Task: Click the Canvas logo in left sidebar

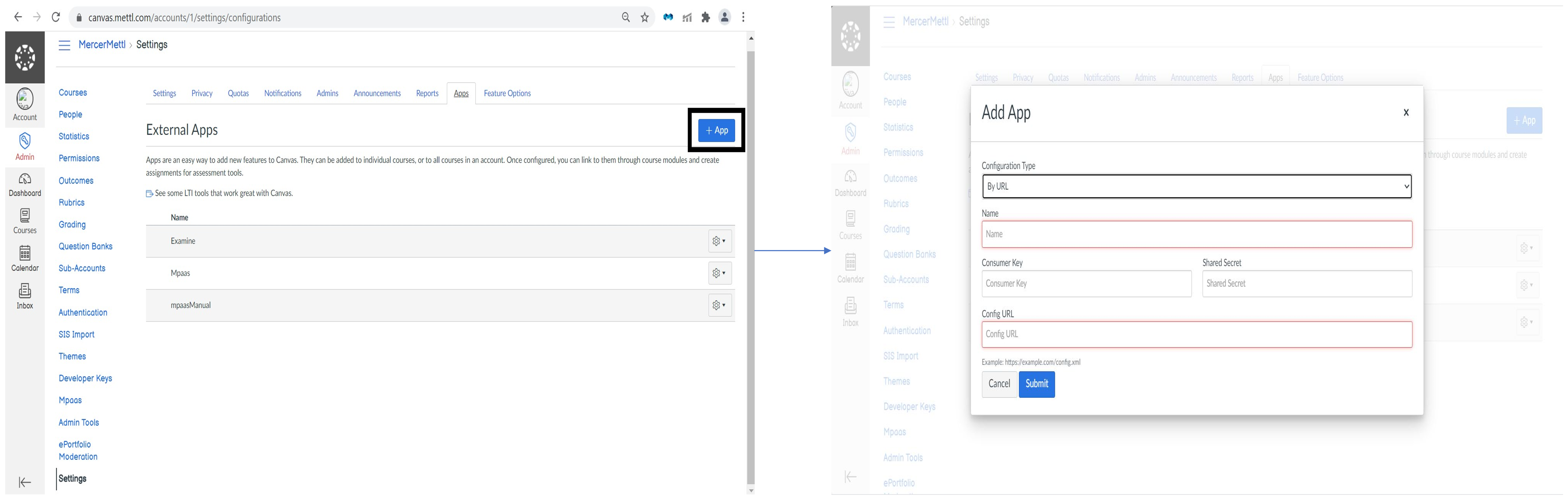Action: [x=25, y=57]
